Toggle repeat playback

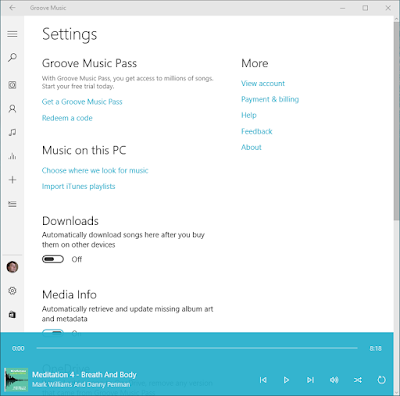(381, 380)
